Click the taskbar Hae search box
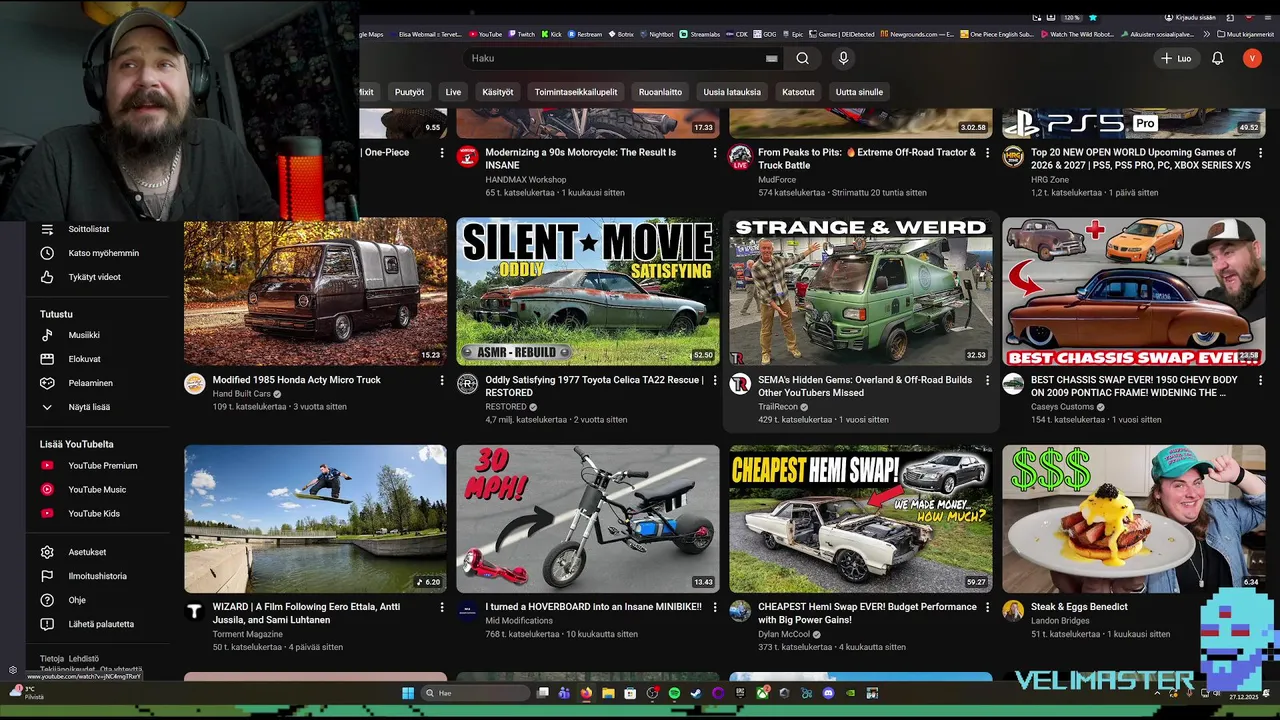 pos(475,693)
